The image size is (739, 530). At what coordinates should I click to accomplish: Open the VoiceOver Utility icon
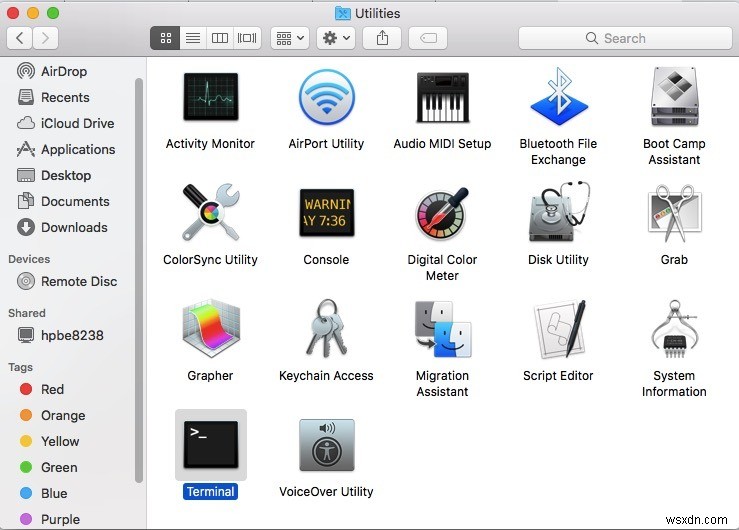[327, 445]
